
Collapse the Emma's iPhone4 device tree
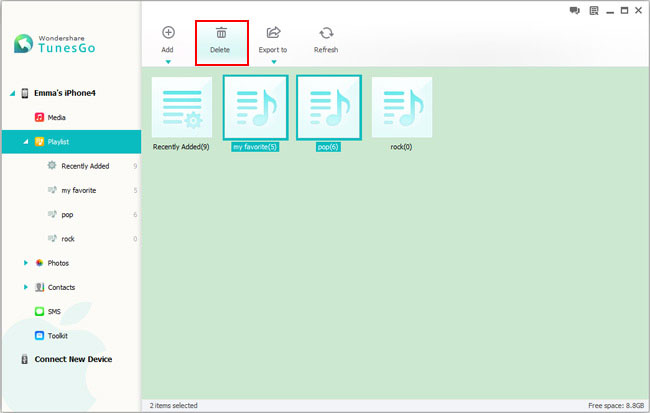point(12,93)
